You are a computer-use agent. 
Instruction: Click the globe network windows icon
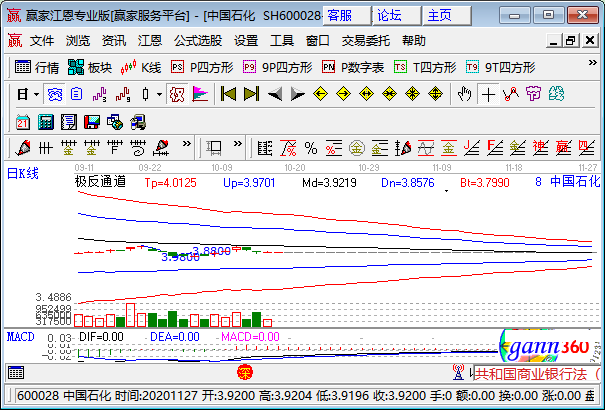115,122
